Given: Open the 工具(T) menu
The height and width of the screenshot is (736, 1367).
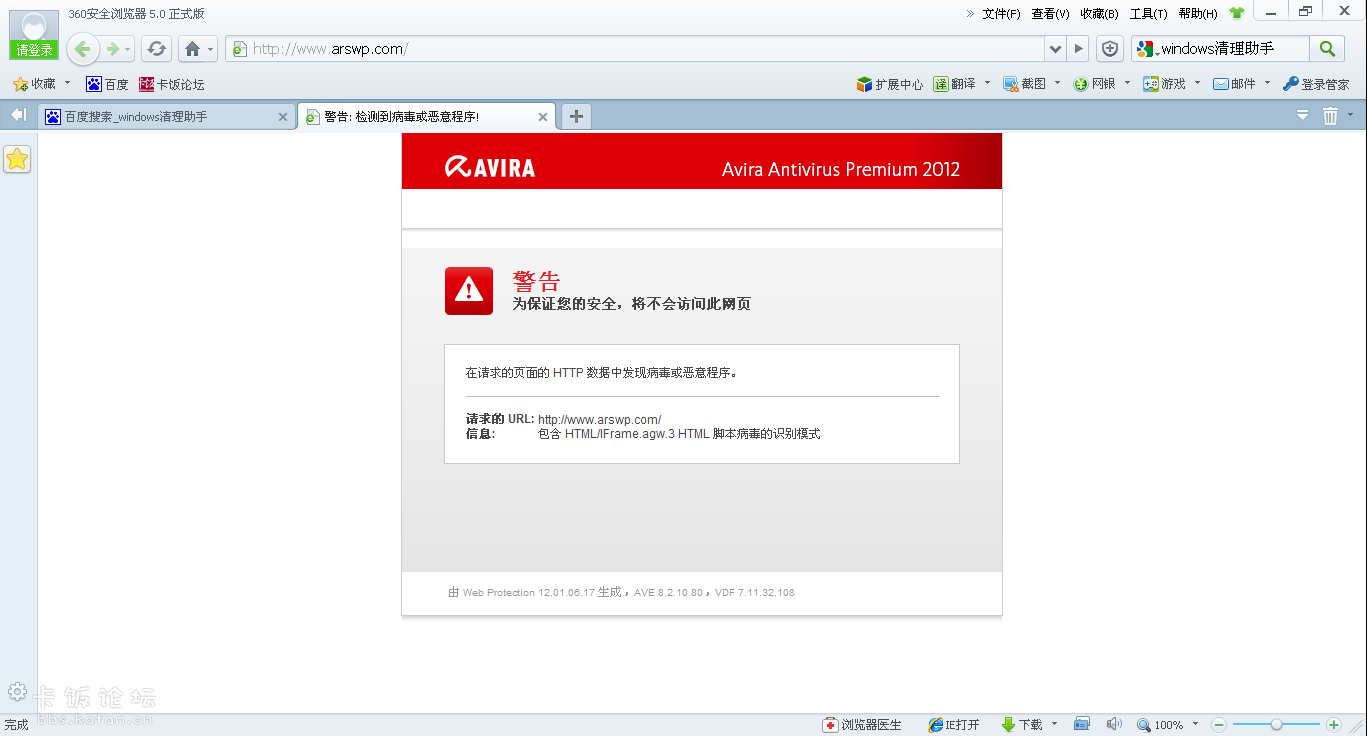Looking at the screenshot, I should (1148, 14).
